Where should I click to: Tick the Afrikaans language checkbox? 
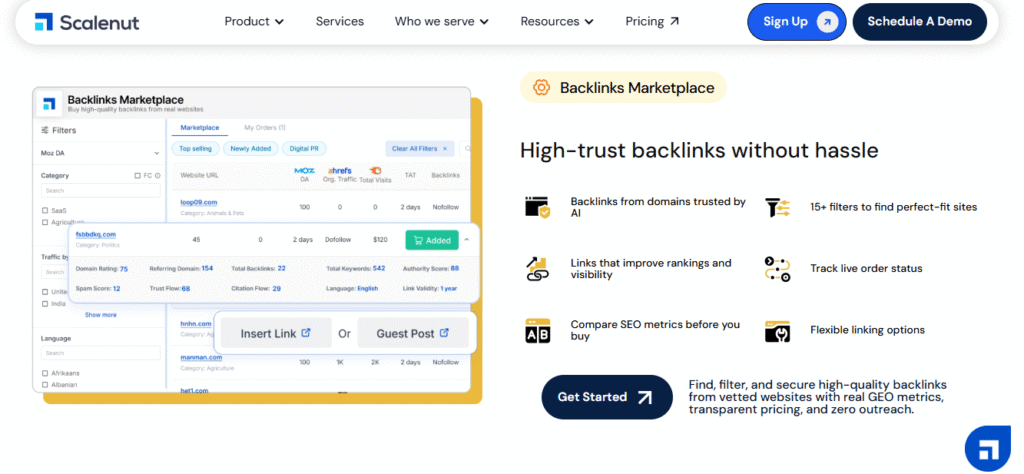[x=45, y=373]
